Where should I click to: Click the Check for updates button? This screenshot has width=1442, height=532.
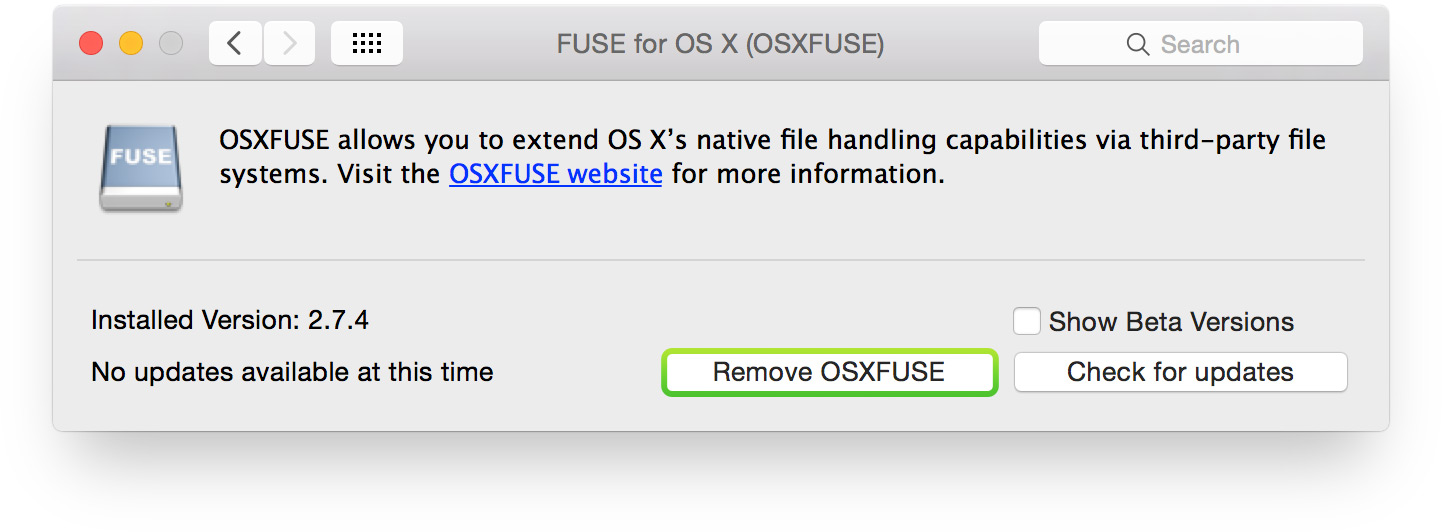[1180, 372]
